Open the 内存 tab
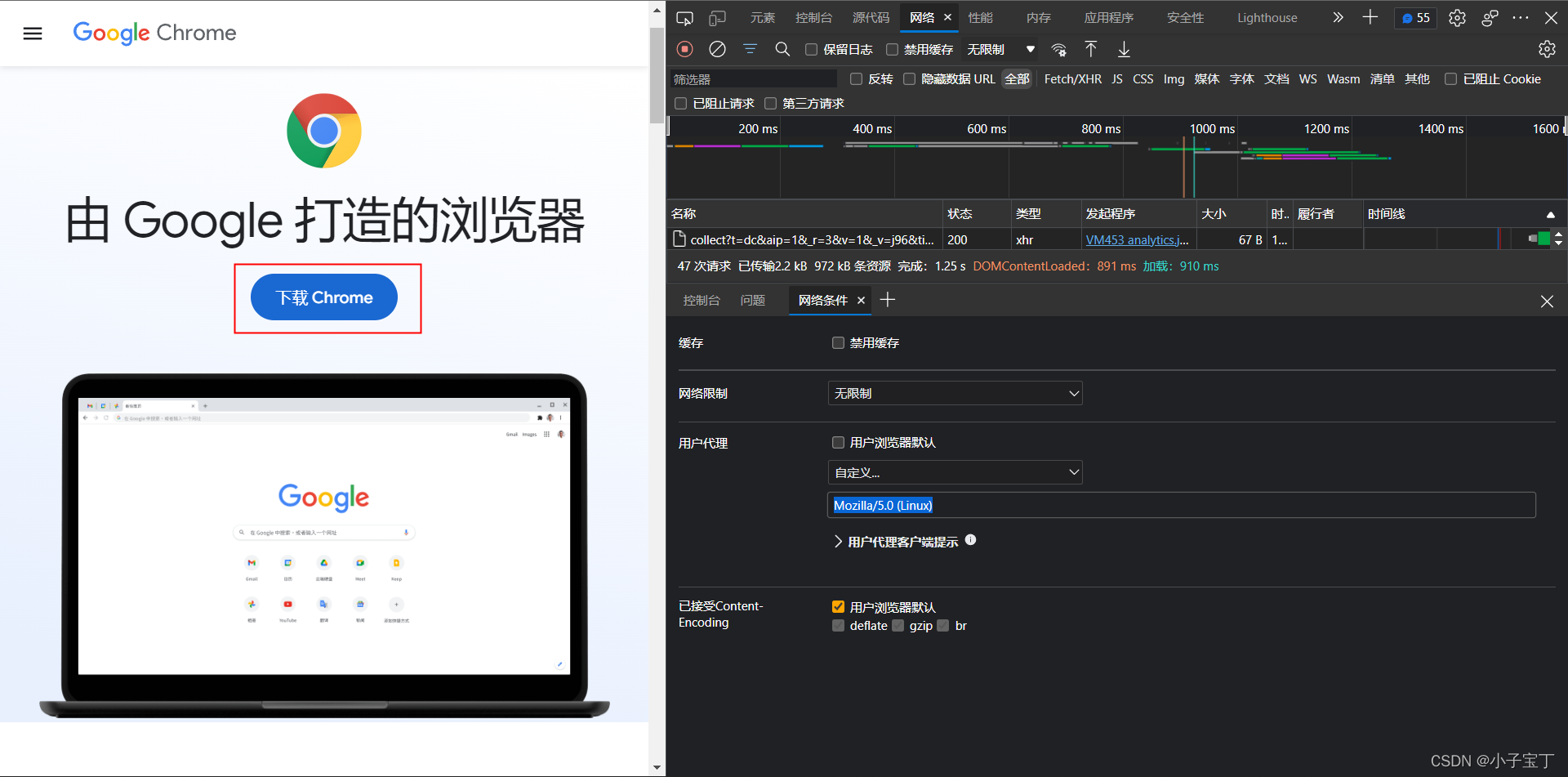The width and height of the screenshot is (1568, 777). point(1038,18)
